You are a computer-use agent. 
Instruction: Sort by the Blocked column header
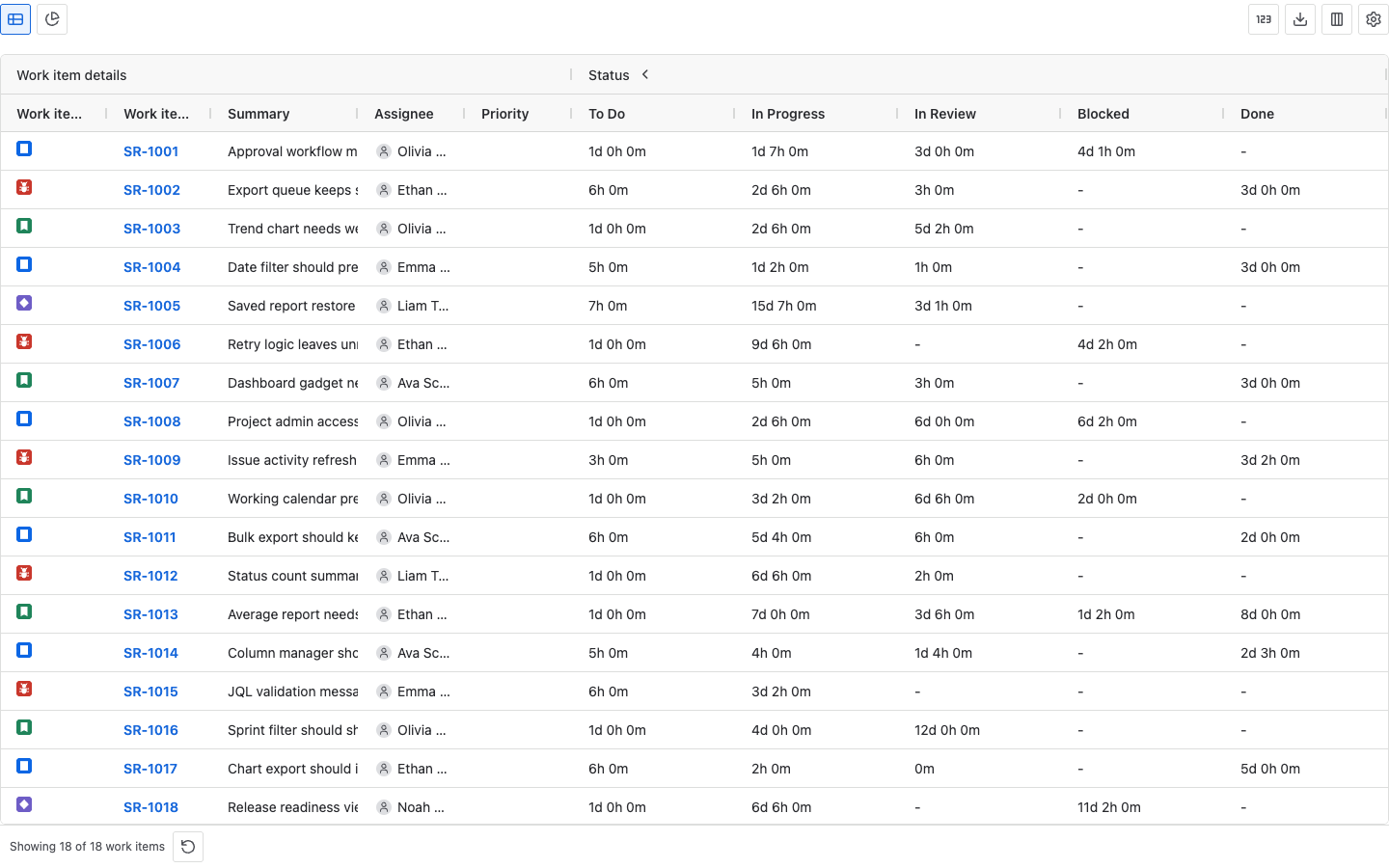(x=1103, y=114)
